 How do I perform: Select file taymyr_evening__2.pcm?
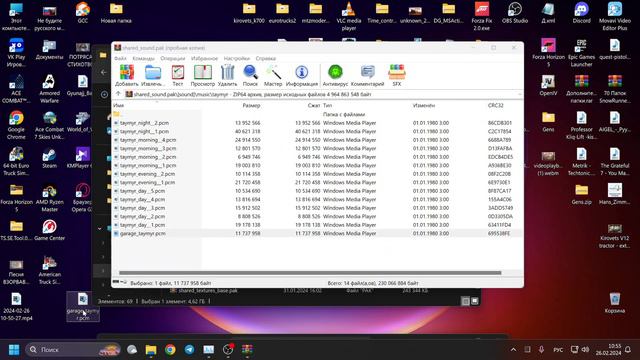click(317, 174)
